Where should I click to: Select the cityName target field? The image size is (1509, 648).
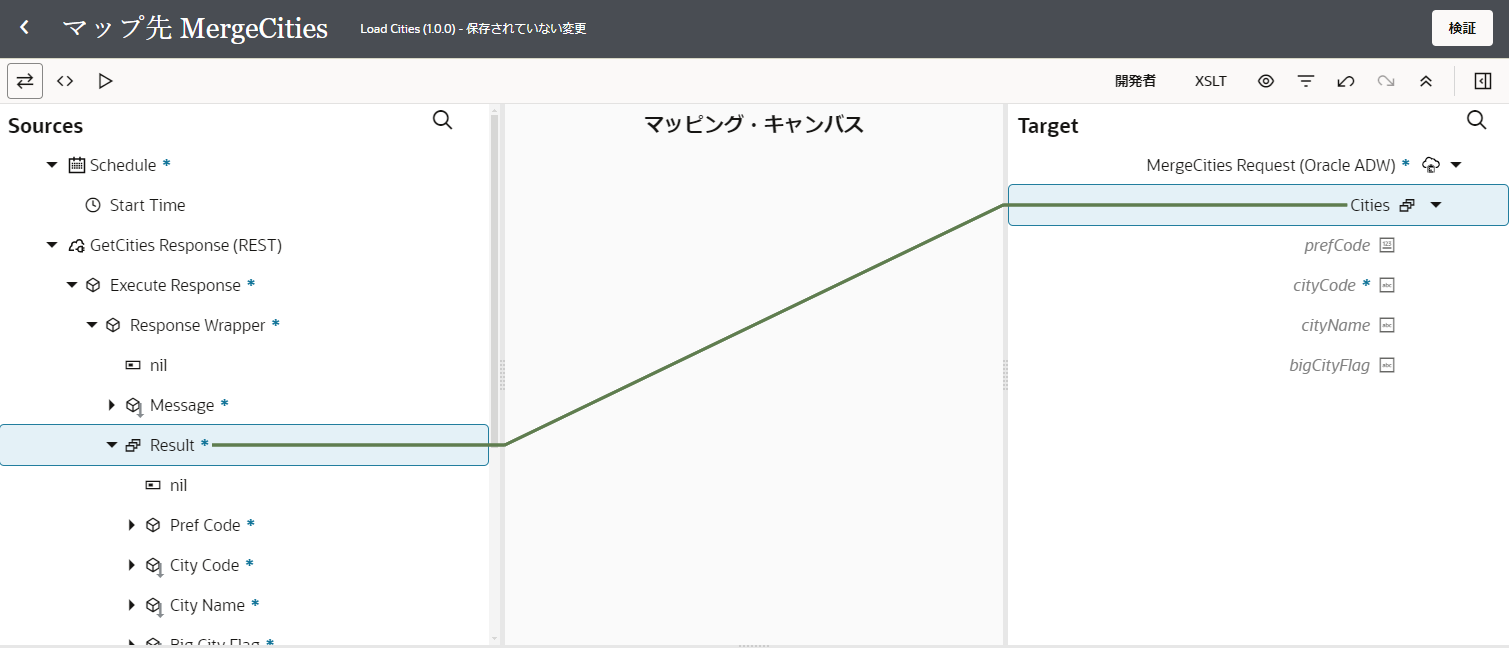(1335, 325)
